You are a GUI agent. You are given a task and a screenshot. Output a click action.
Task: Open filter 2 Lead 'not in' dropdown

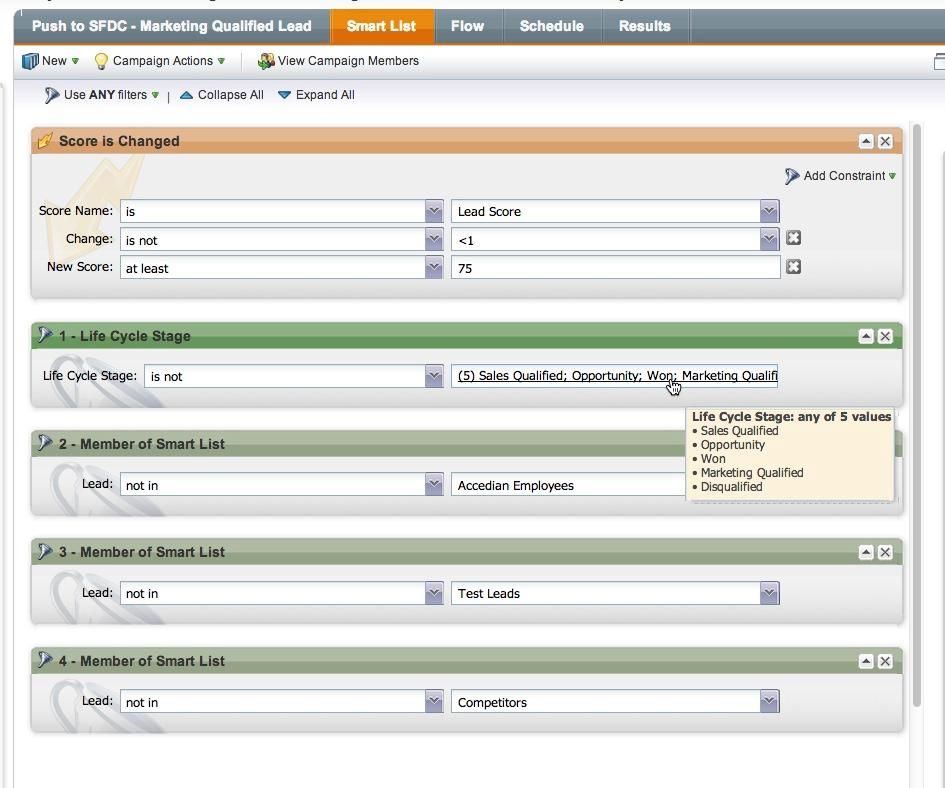coord(434,485)
